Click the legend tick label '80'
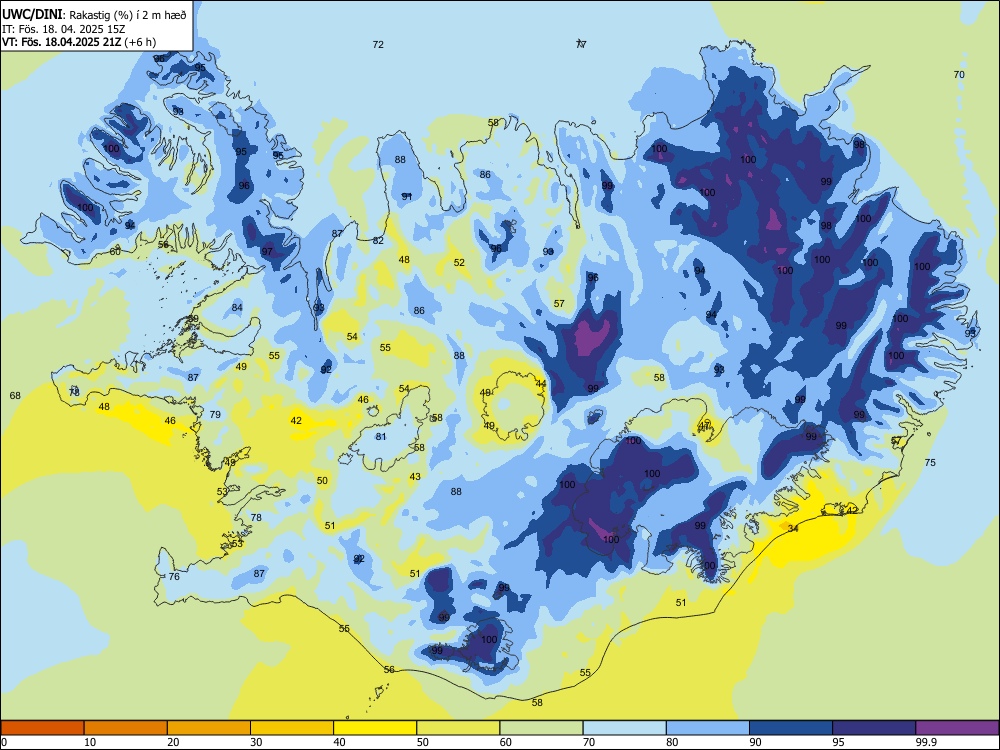This screenshot has width=1000, height=750. (x=672, y=742)
